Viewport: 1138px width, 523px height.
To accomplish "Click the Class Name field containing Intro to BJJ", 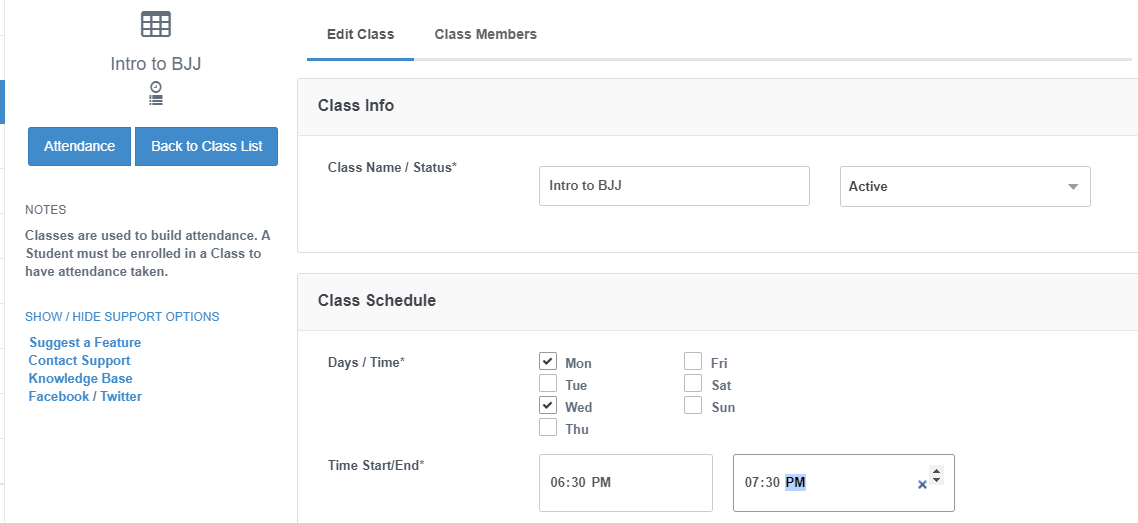I will (674, 186).
